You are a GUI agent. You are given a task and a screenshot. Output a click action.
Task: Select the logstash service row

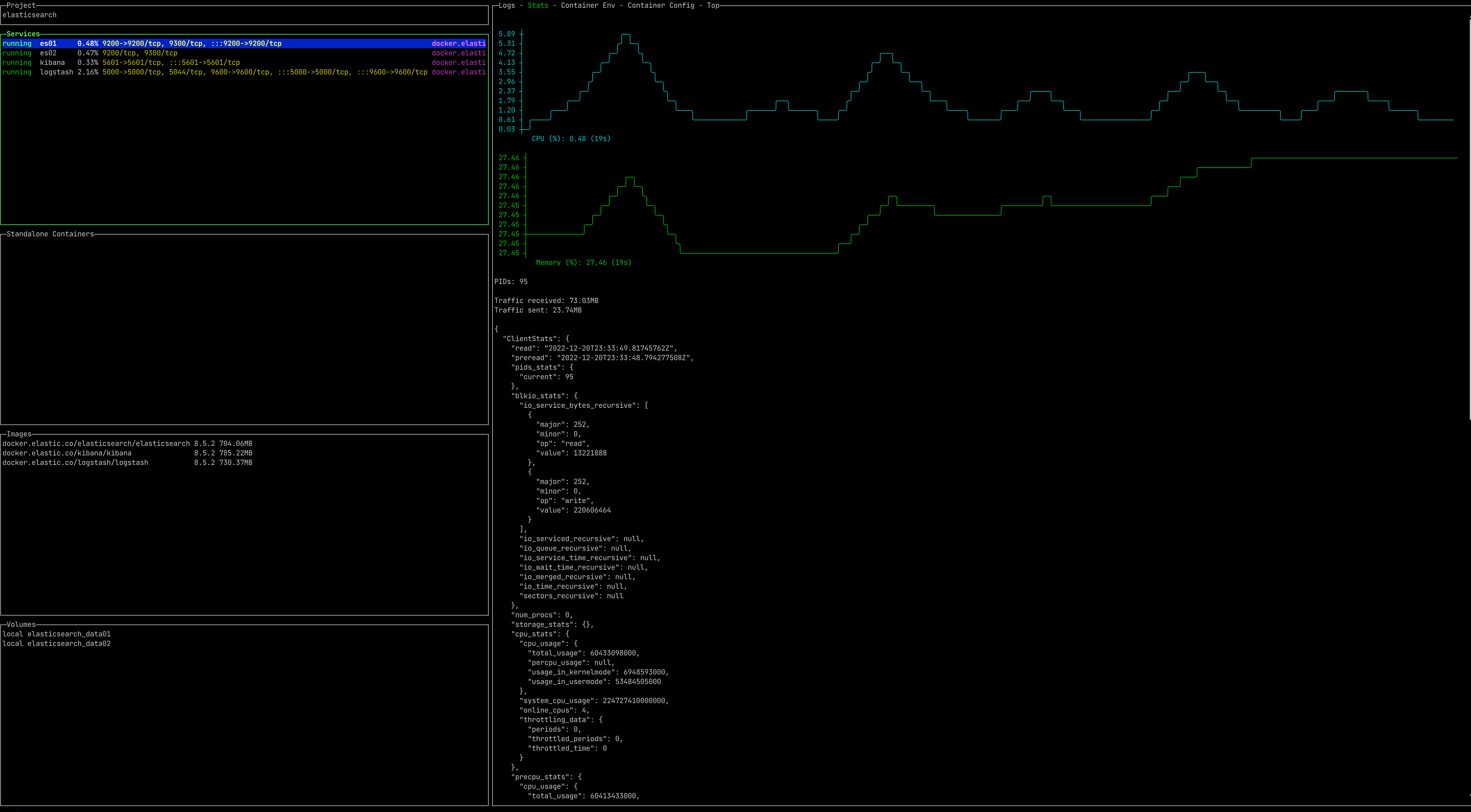244,72
